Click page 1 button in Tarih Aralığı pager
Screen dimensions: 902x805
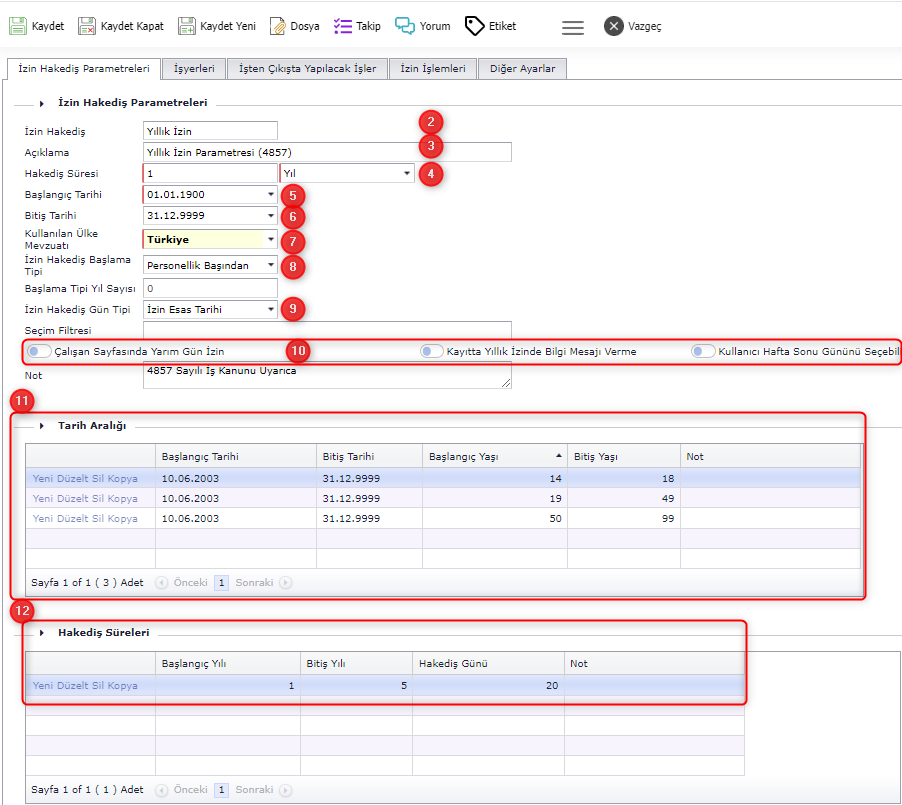[x=221, y=583]
